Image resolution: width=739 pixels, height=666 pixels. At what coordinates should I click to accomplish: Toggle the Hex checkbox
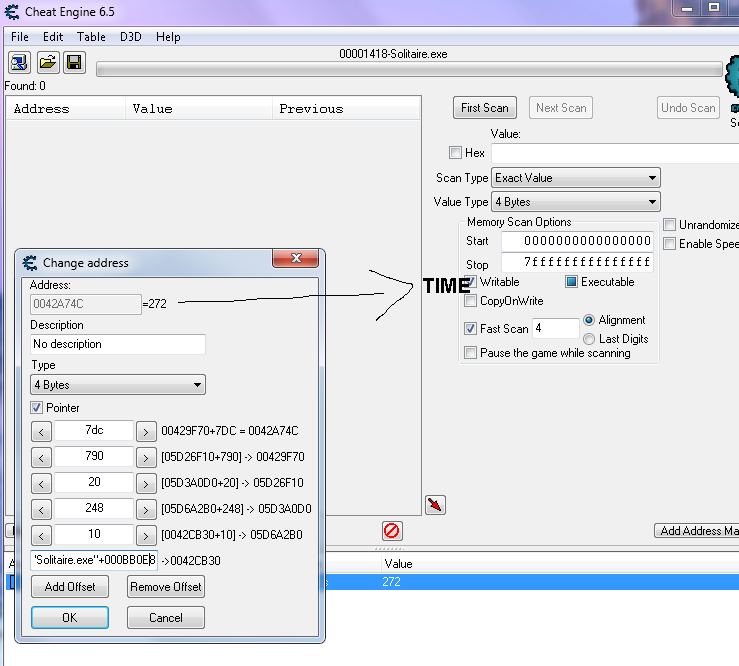point(456,153)
